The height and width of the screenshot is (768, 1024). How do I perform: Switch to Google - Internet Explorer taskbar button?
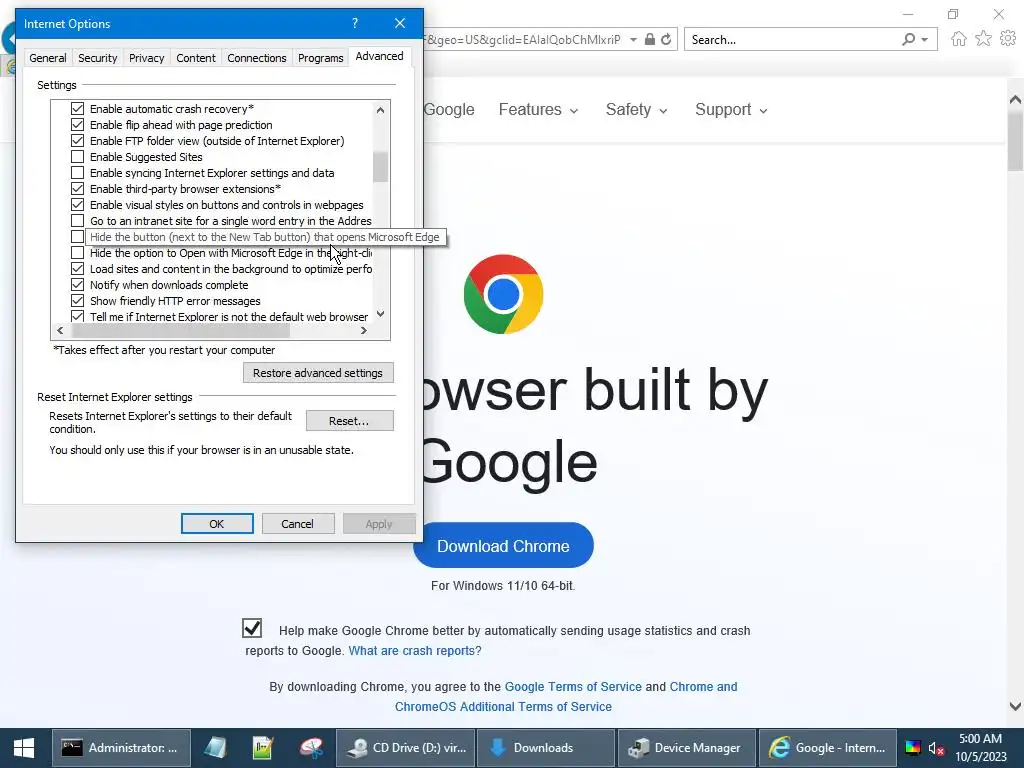(828, 748)
